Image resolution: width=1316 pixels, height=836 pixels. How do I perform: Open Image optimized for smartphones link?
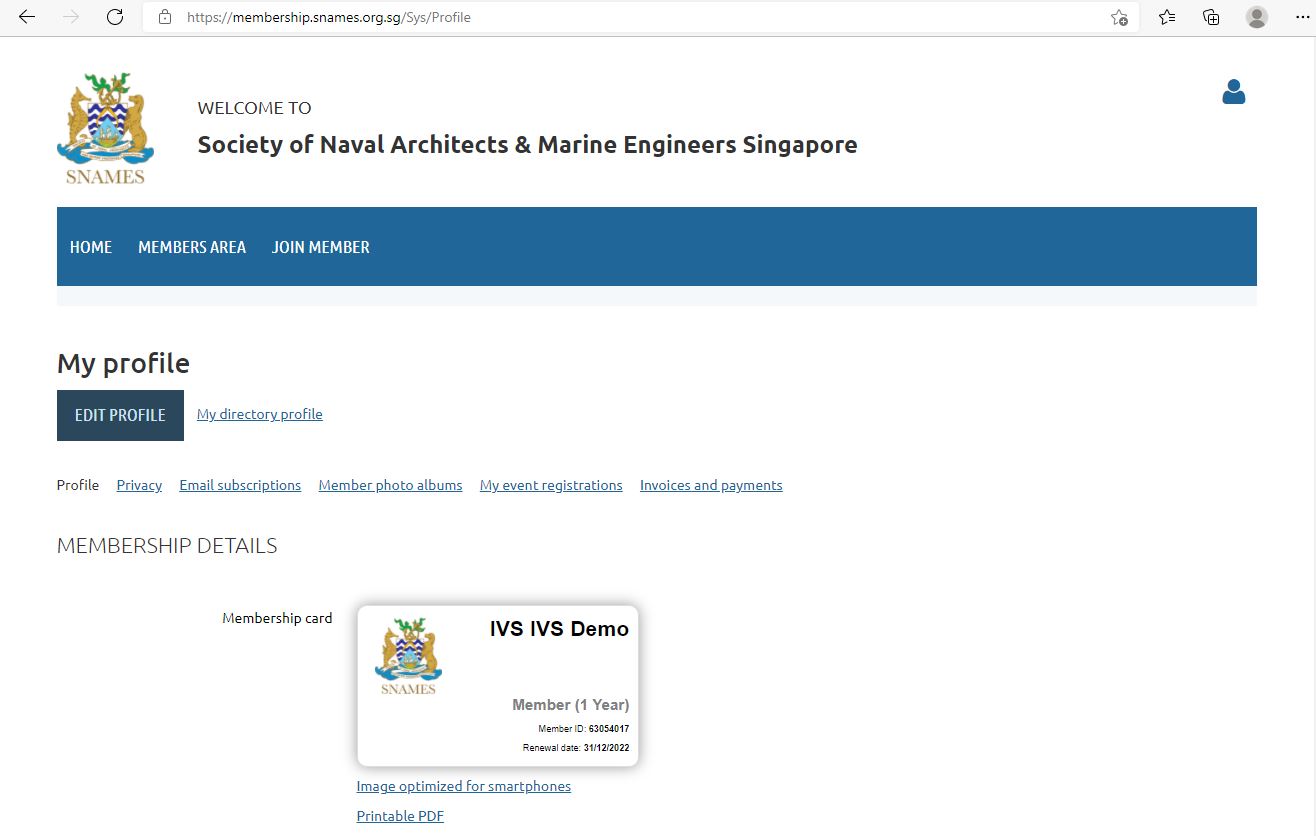point(464,786)
